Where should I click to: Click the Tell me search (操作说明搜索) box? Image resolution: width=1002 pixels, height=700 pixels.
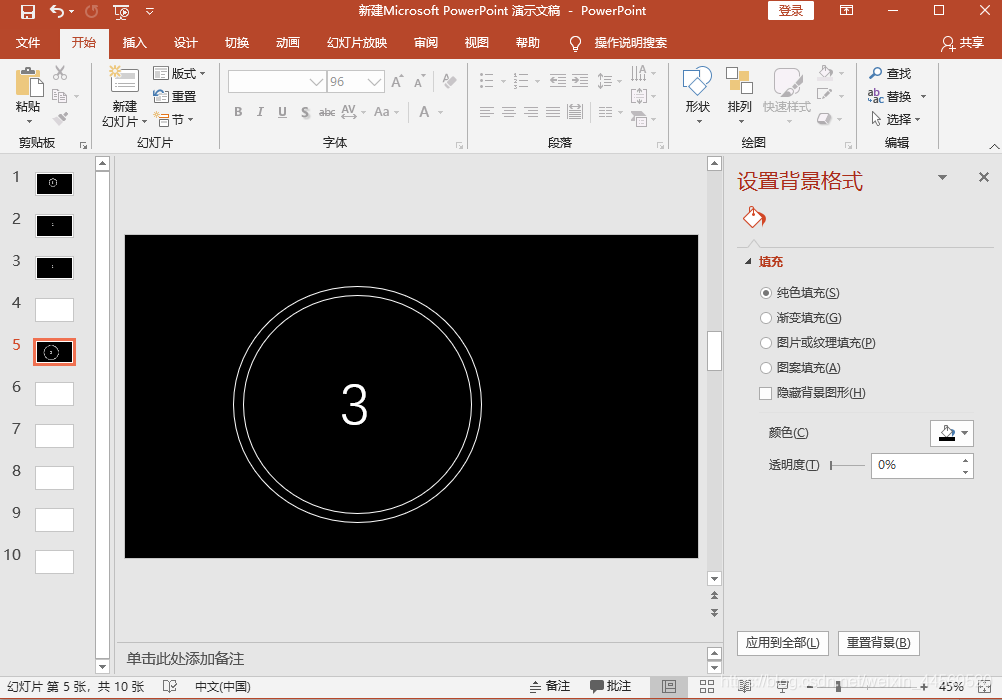tap(630, 43)
